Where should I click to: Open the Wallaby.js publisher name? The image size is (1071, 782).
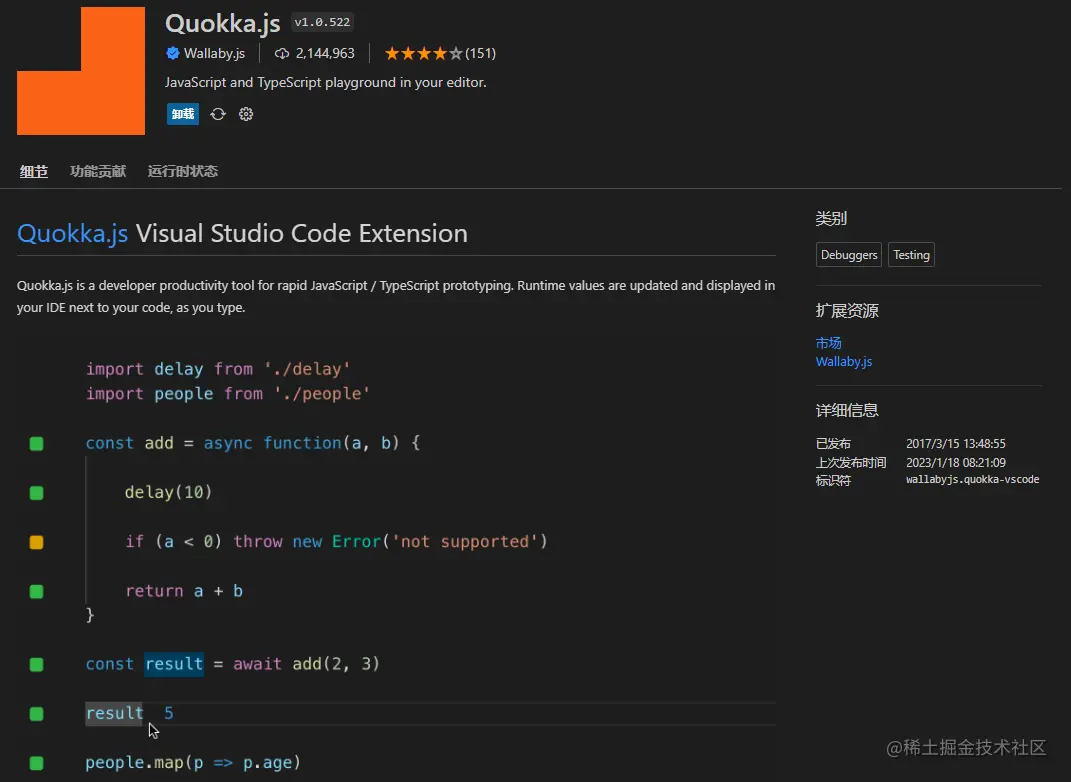(x=214, y=53)
